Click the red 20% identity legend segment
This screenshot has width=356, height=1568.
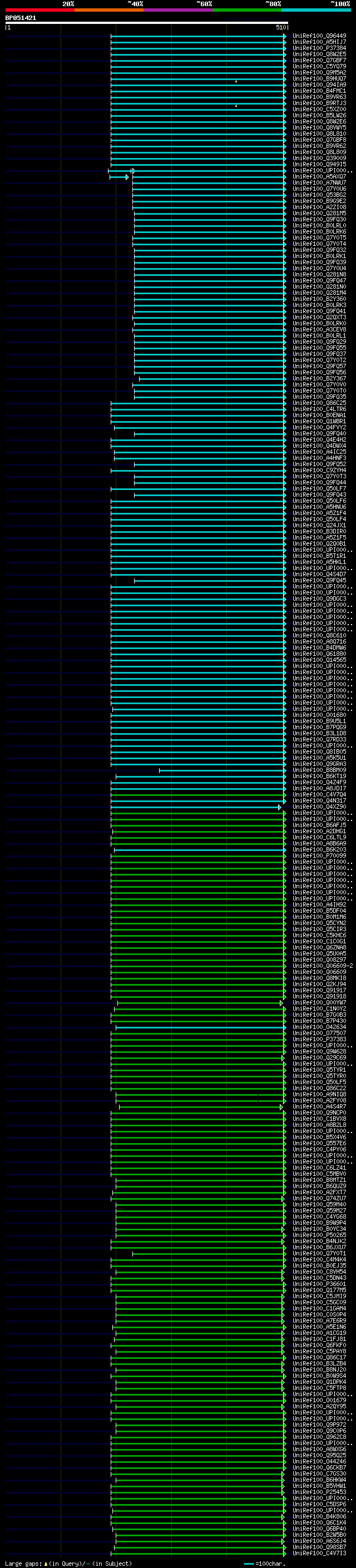point(39,10)
